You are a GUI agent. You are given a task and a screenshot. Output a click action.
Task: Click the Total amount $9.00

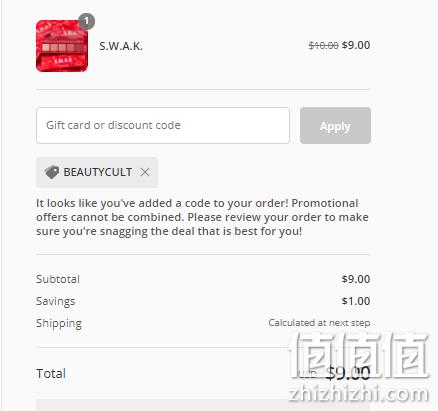[x=348, y=373]
